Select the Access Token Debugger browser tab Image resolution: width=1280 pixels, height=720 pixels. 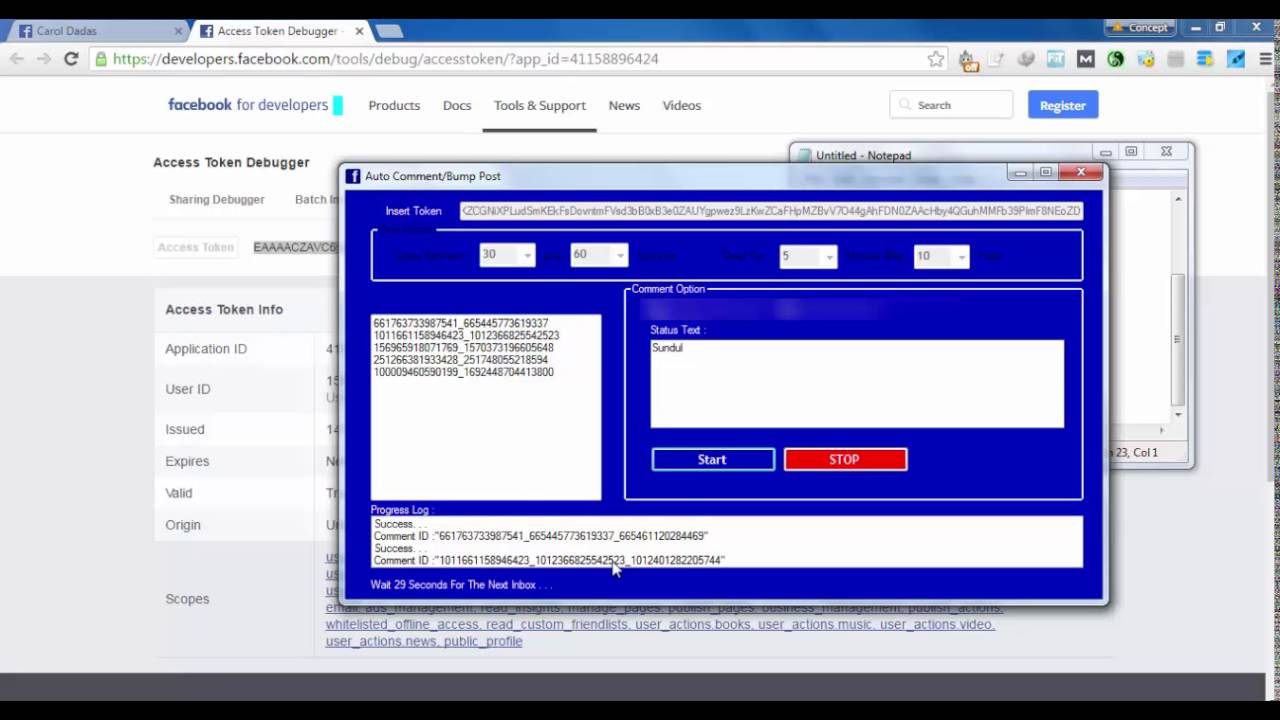coord(280,31)
